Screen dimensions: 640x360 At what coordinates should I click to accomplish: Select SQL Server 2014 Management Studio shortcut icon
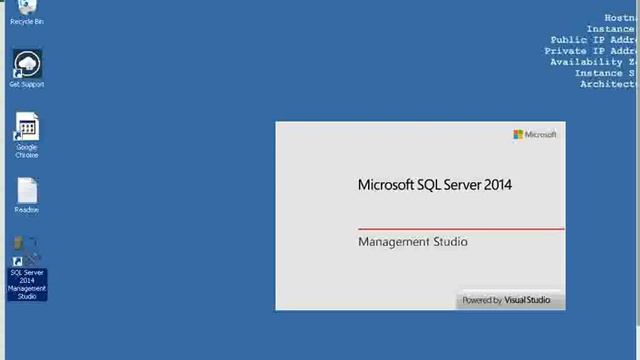coord(27,251)
